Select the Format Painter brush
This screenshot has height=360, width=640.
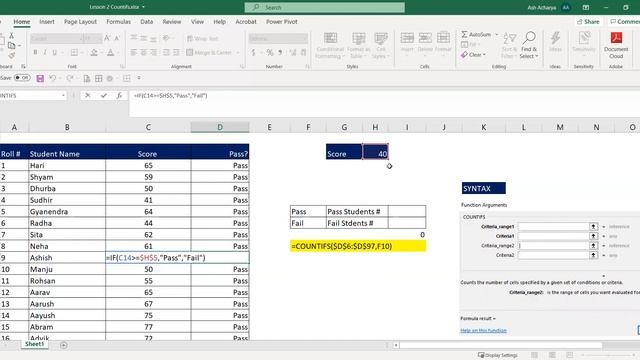[11, 55]
